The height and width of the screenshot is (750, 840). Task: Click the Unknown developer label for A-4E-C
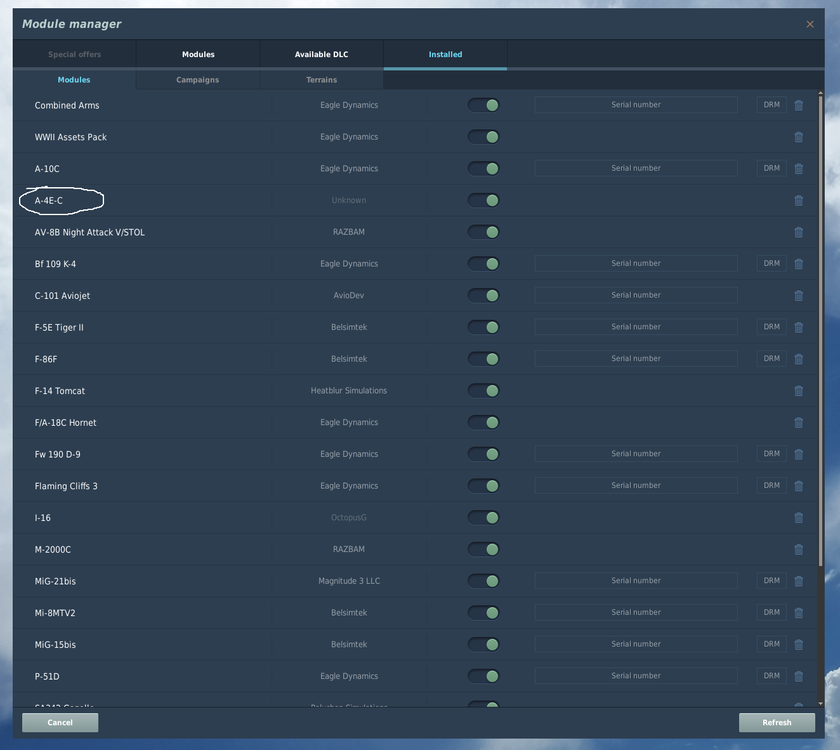pyautogui.click(x=349, y=200)
